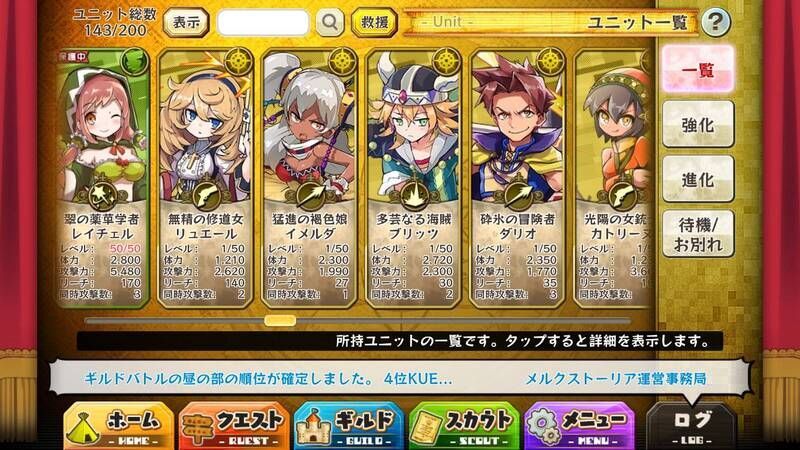This screenshot has width=800, height=450.
Task: Select the 一覧 list tab
Action: pos(697,69)
